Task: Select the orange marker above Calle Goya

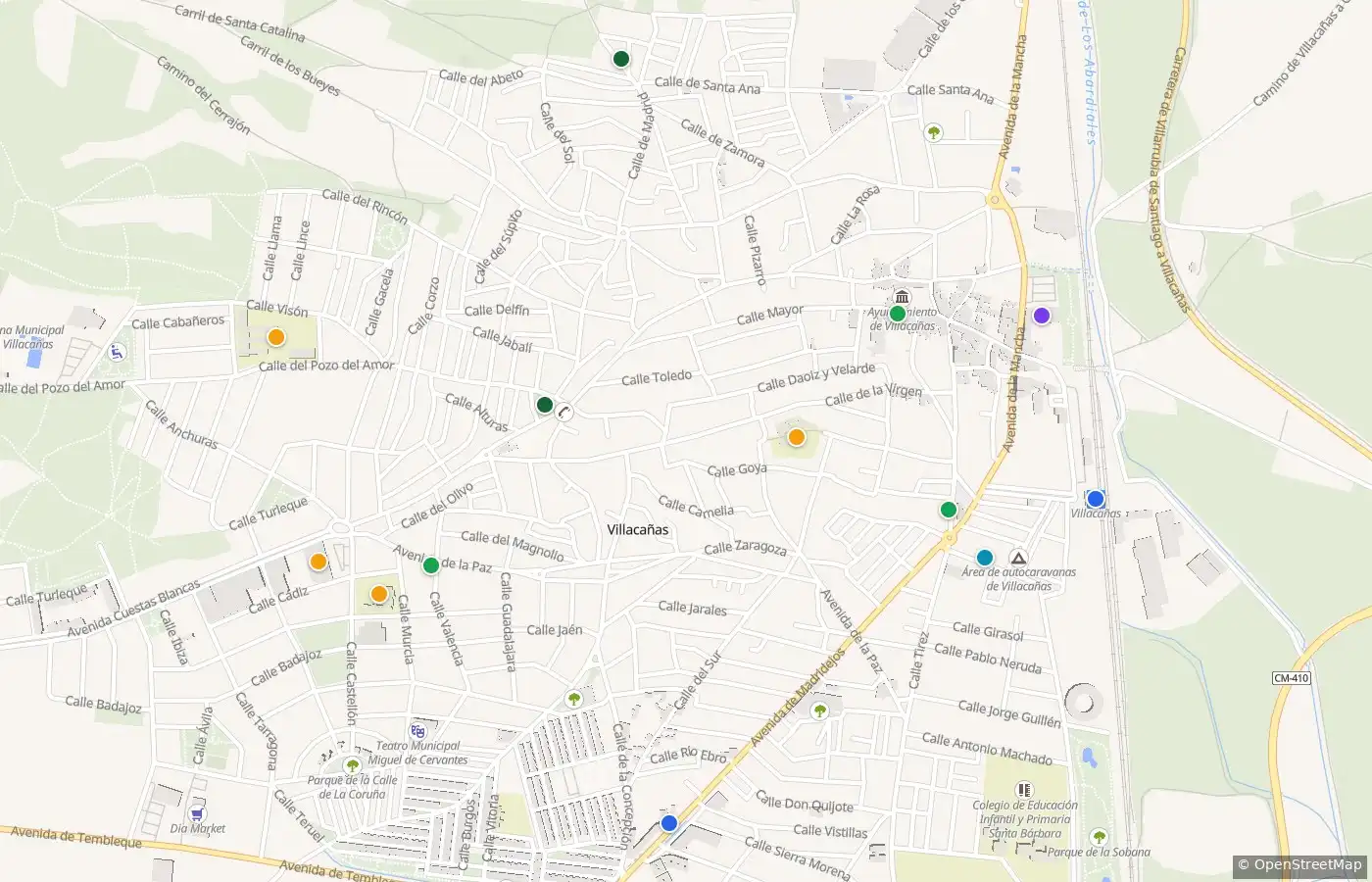Action: pos(797,437)
